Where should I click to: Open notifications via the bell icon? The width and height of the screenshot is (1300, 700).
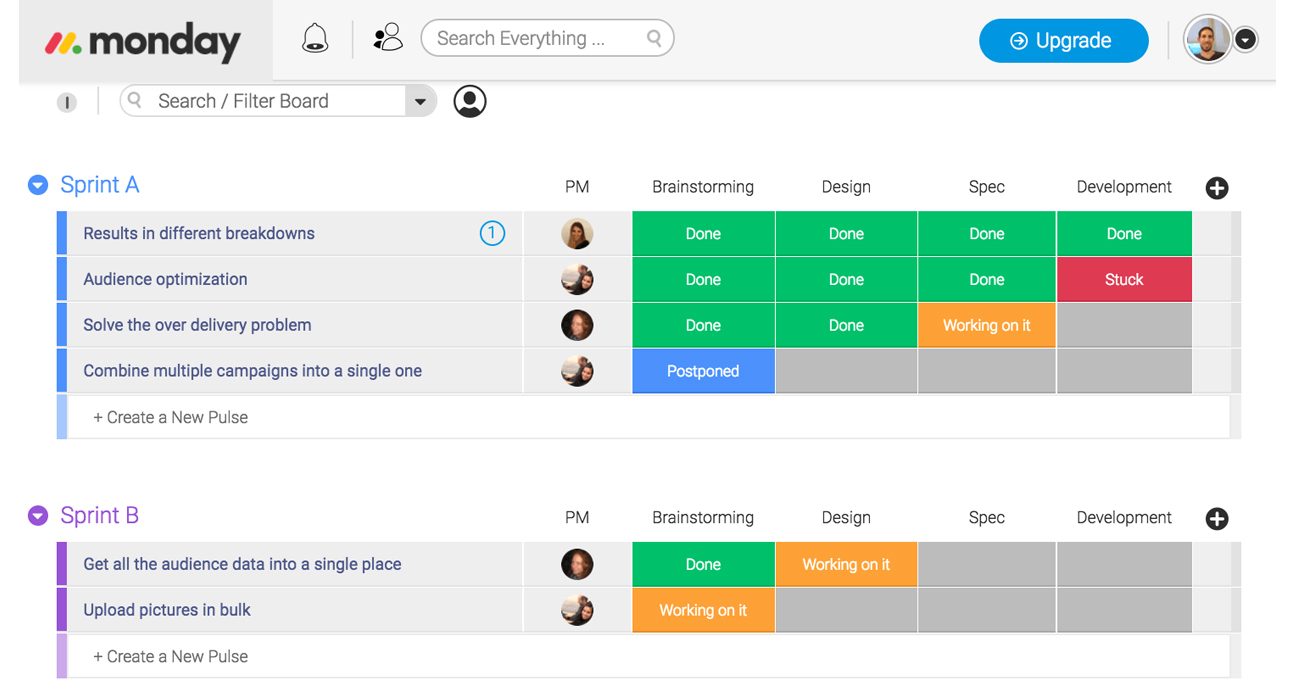tap(315, 36)
